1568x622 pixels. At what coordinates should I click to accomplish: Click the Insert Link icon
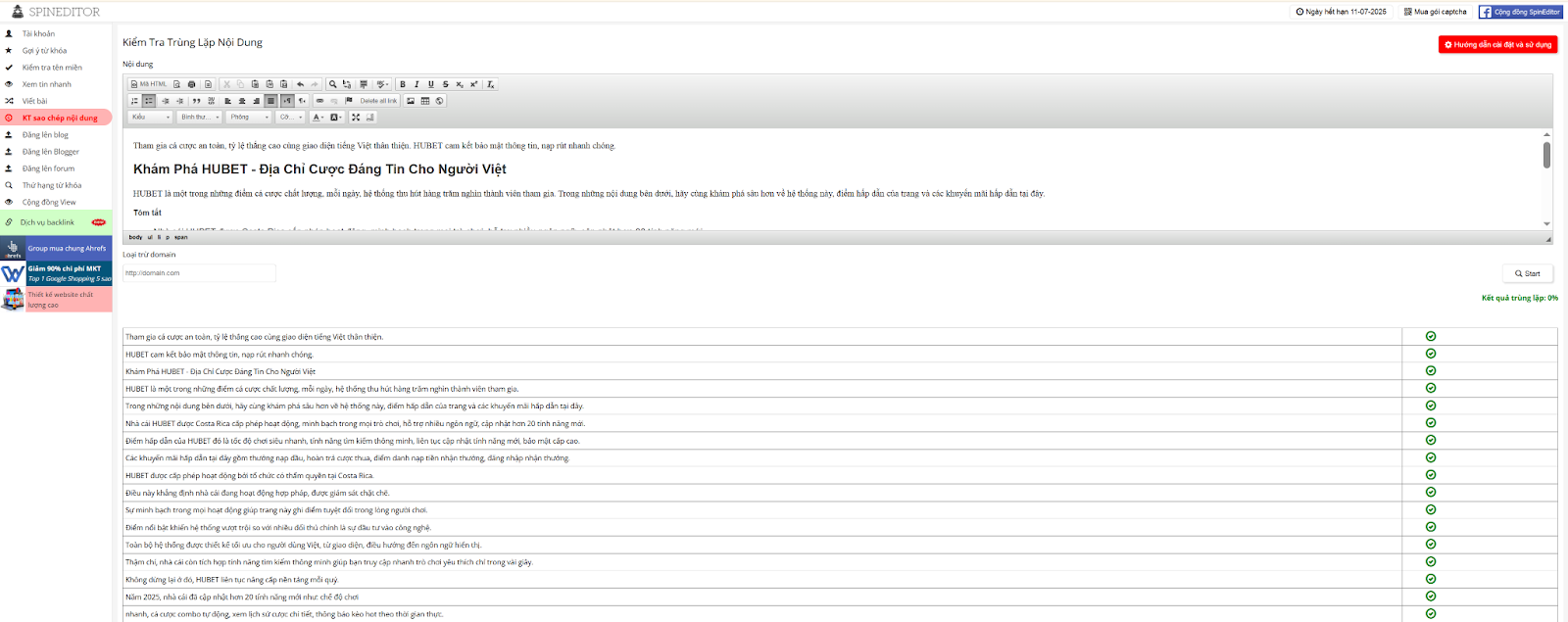(x=319, y=101)
